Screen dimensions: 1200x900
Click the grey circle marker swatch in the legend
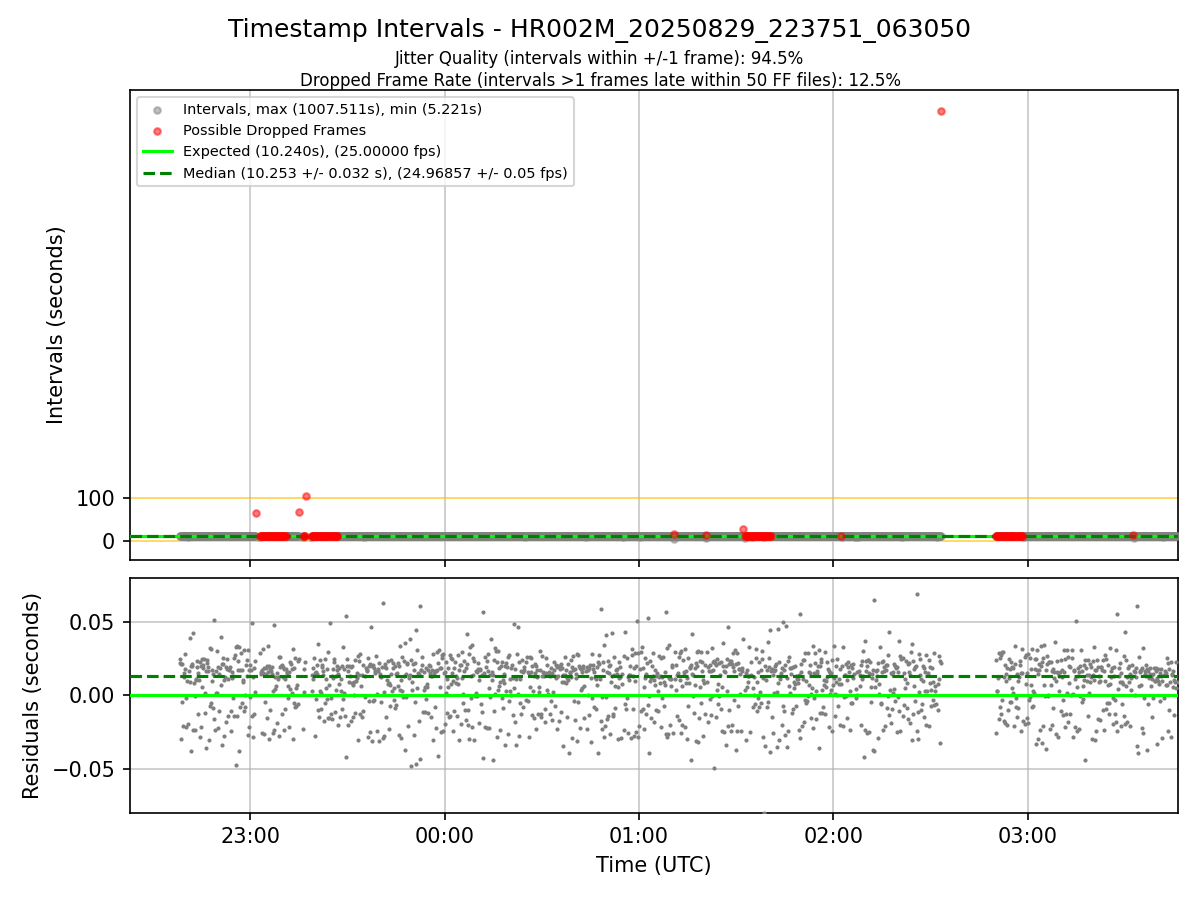(157, 110)
